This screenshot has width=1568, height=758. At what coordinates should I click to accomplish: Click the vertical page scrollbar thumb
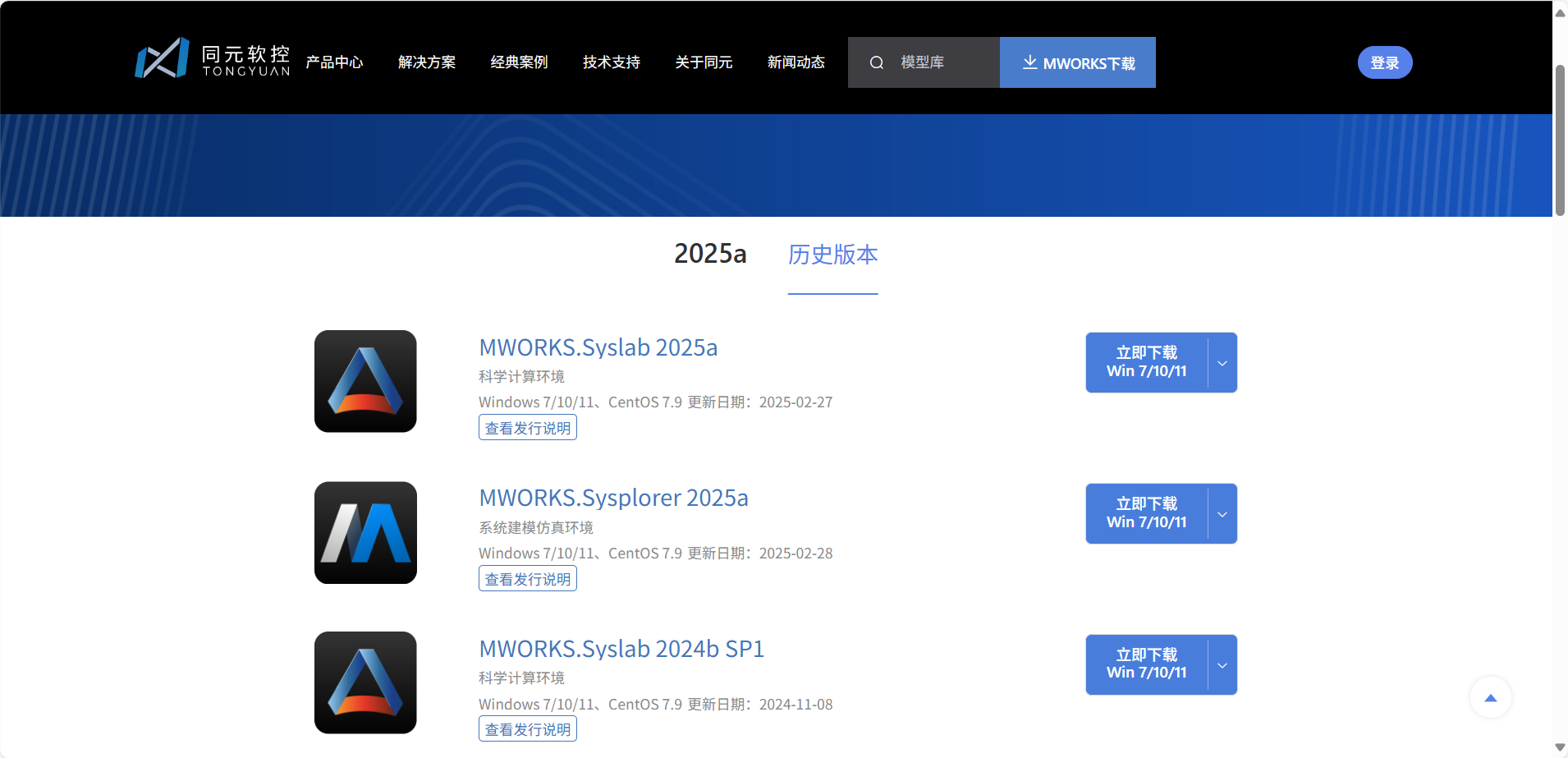coord(1560,140)
